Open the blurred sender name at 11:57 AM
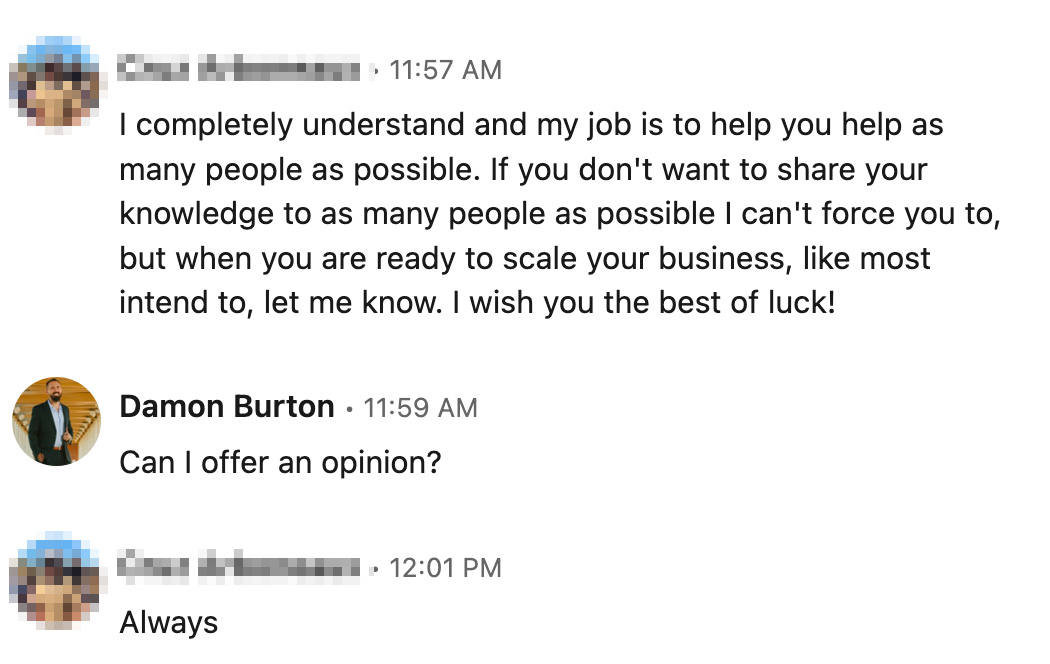1050x664 pixels. coord(239,69)
